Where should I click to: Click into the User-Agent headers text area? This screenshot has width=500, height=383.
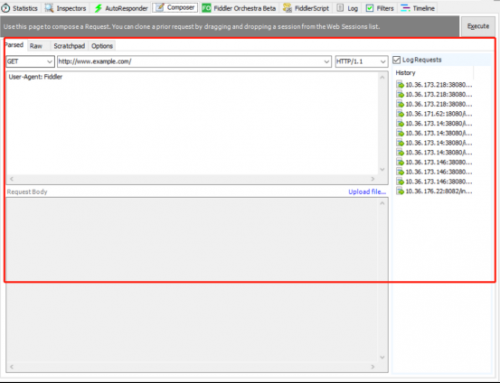(x=192, y=123)
